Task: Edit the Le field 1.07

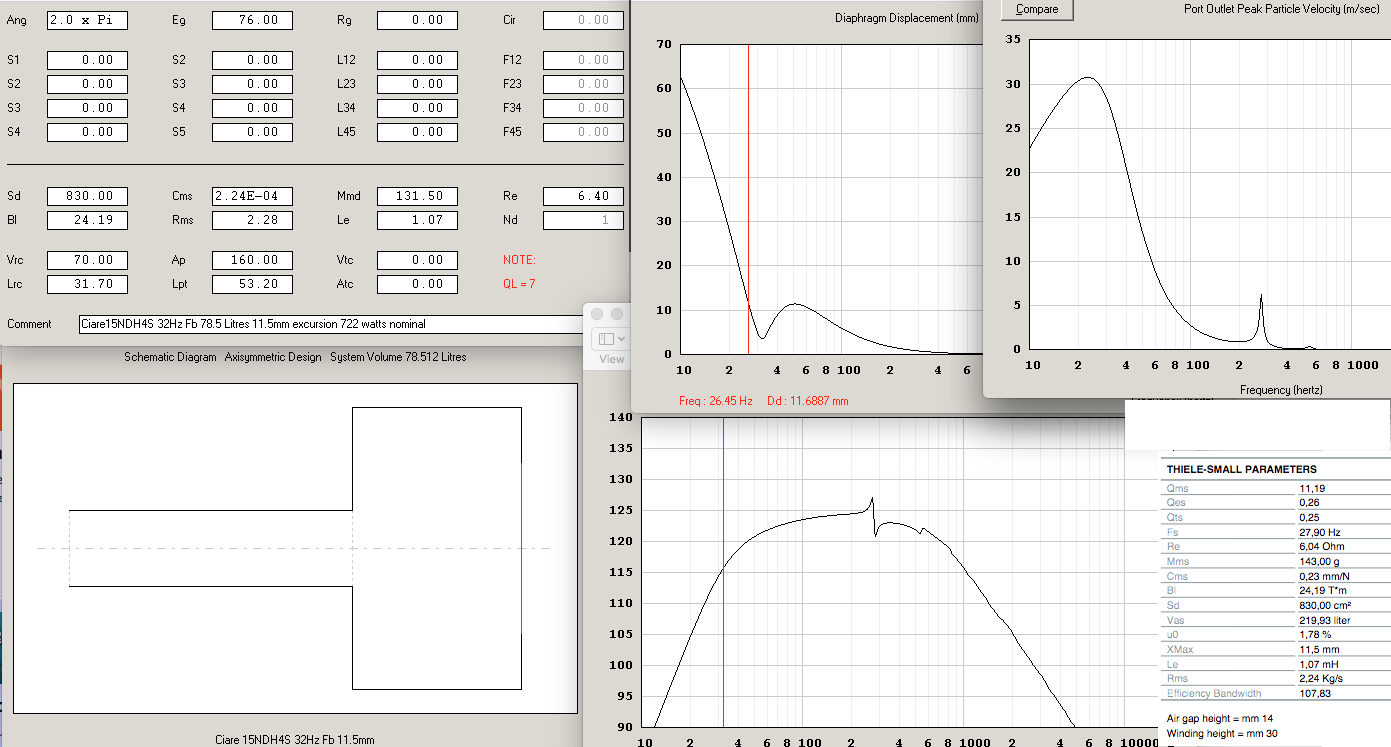Action: point(417,220)
